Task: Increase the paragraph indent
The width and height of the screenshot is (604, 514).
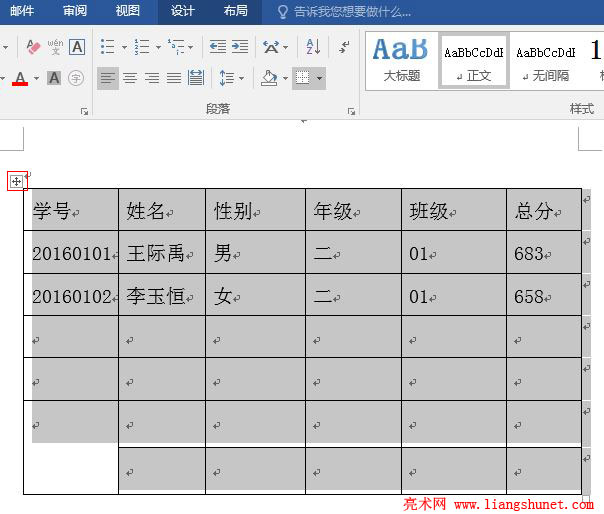Action: 240,47
